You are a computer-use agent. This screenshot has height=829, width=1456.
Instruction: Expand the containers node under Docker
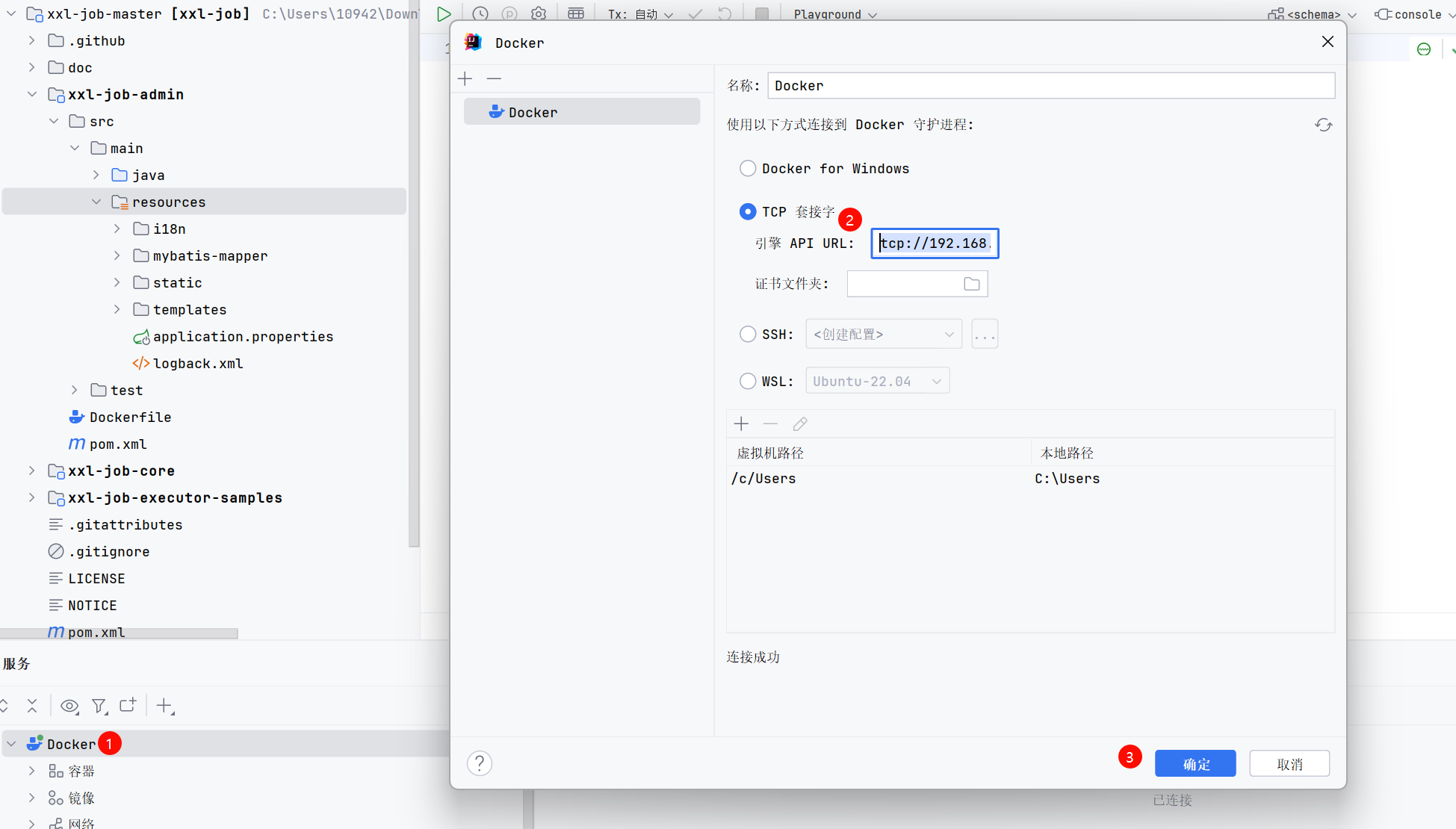(x=31, y=771)
